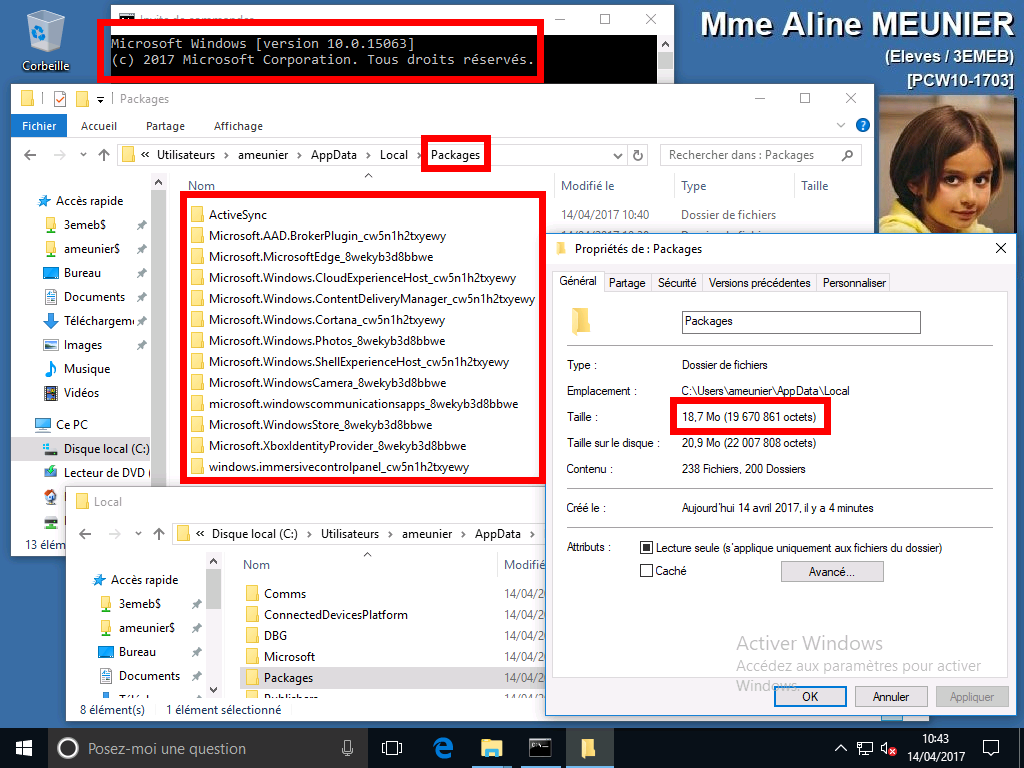
Task: Toggle the Lecture seule checkbox
Action: [x=646, y=547]
